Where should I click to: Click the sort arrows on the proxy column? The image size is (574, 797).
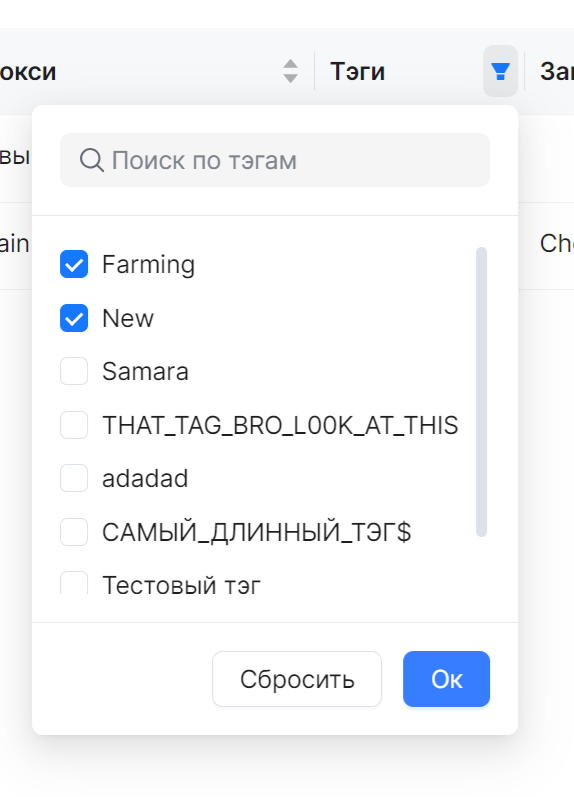290,71
